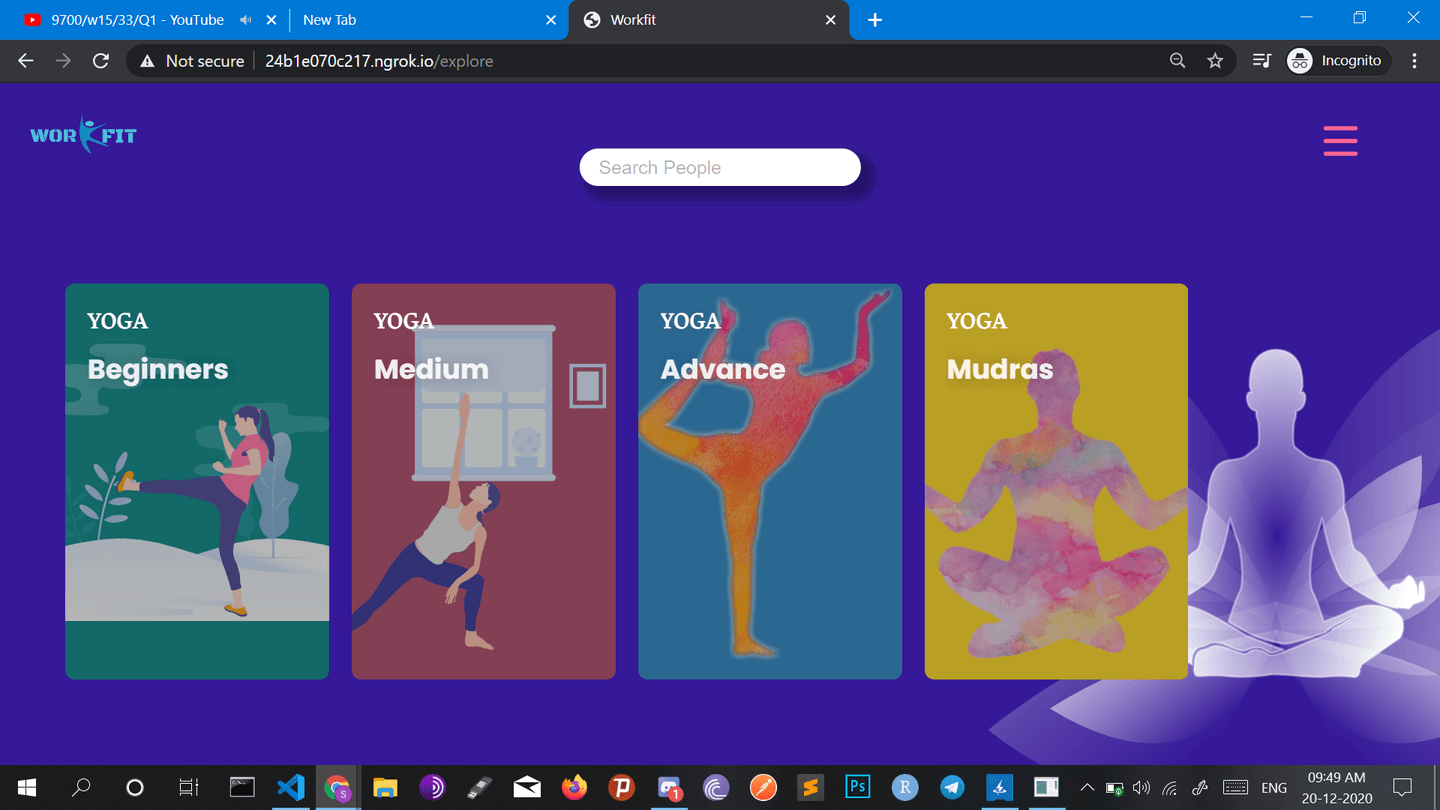The width and height of the screenshot is (1440, 810).
Task: Go forward in browser history
Action: [63, 61]
